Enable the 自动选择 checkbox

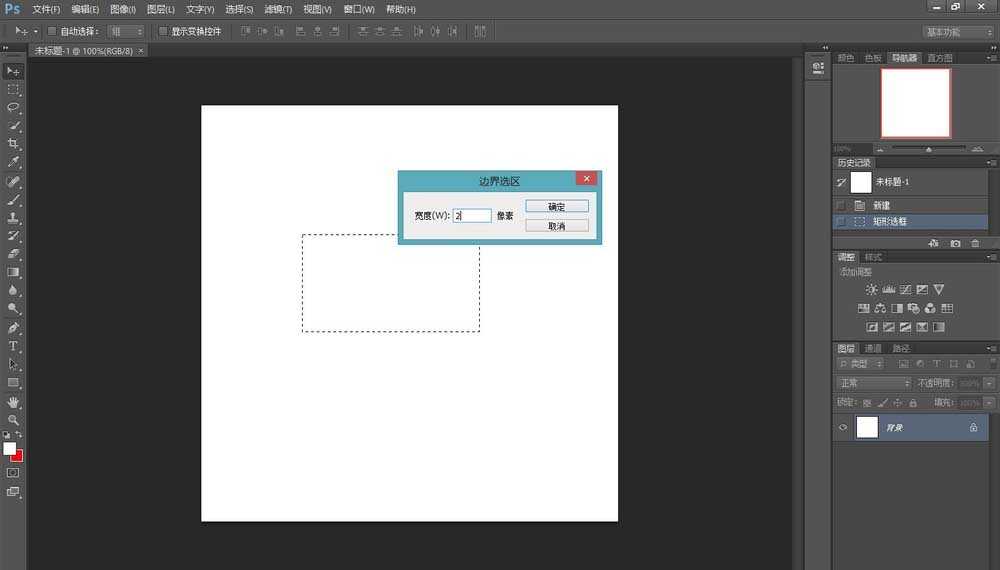pyautogui.click(x=52, y=32)
